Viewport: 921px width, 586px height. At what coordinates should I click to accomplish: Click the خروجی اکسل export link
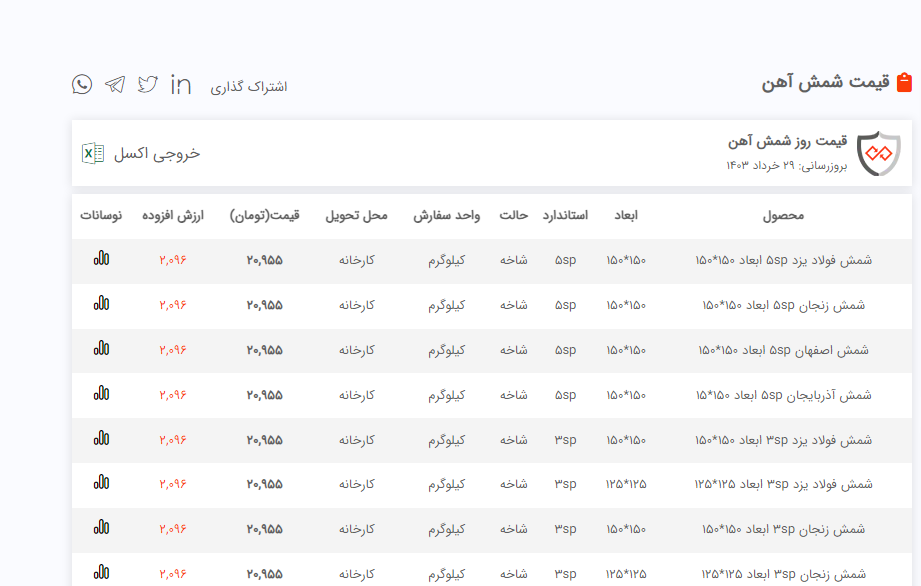(x=157, y=153)
